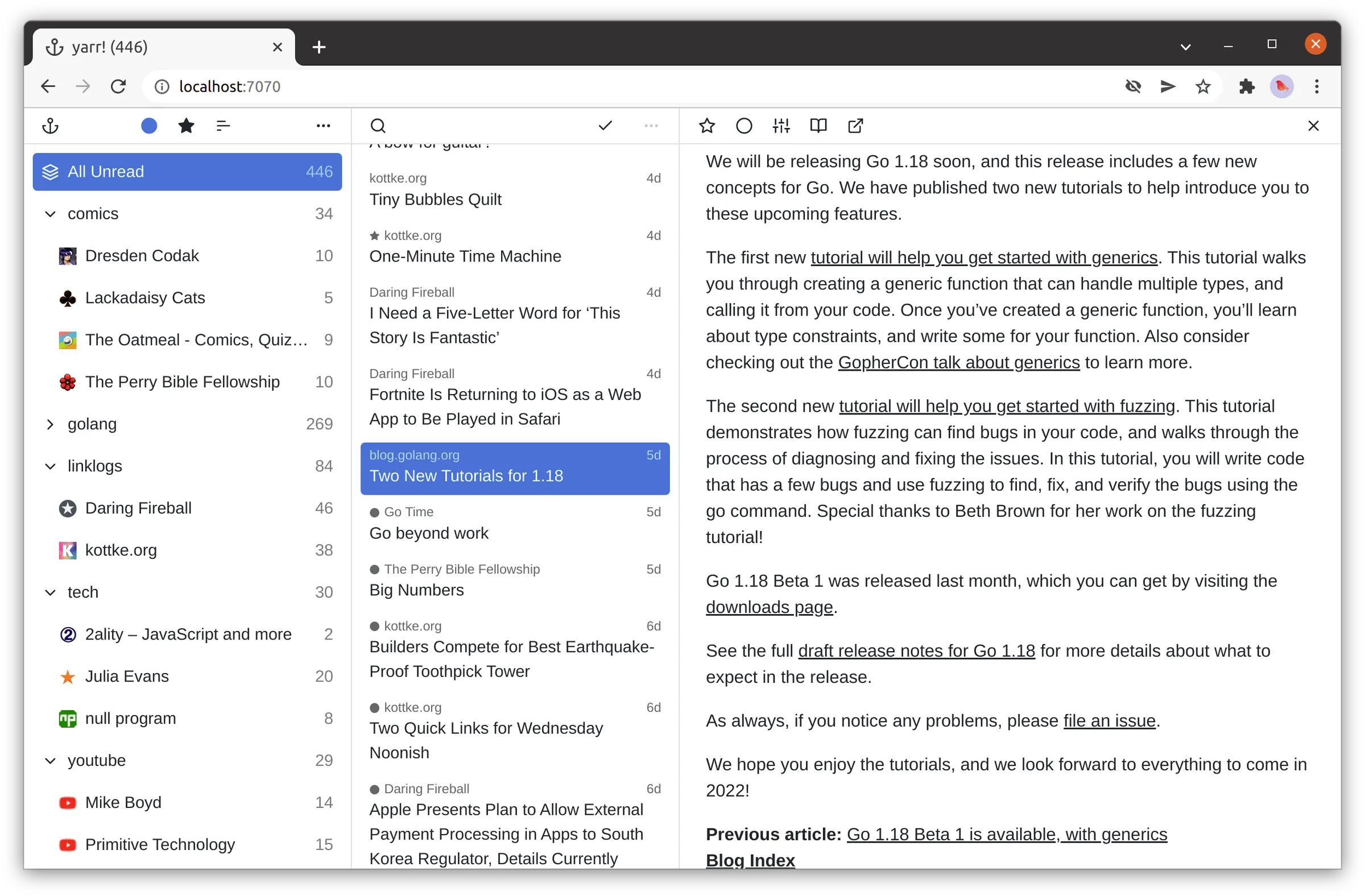Select the starred items filter star icon
The image size is (1365, 896).
pyautogui.click(x=187, y=126)
